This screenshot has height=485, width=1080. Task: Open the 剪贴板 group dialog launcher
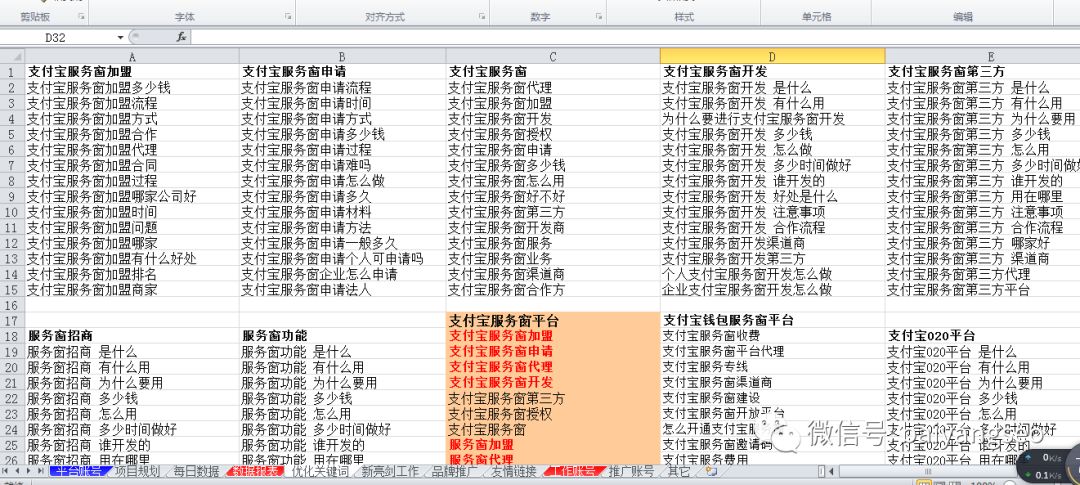point(81,17)
